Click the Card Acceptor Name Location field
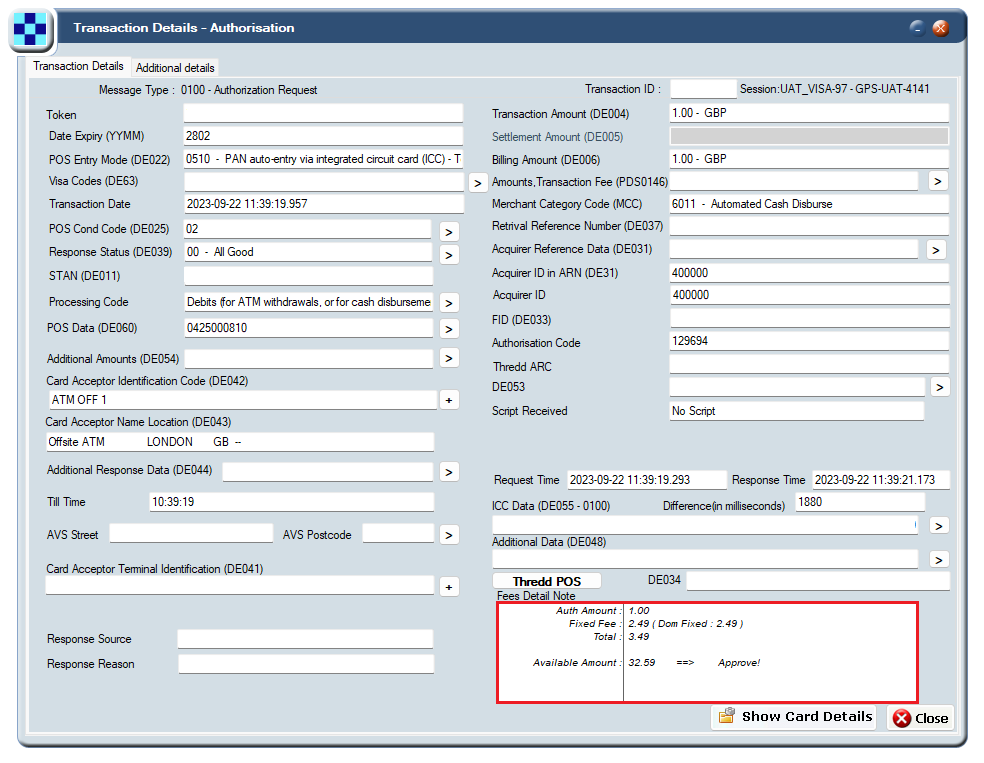Image resolution: width=984 pixels, height=763 pixels. (x=240, y=442)
